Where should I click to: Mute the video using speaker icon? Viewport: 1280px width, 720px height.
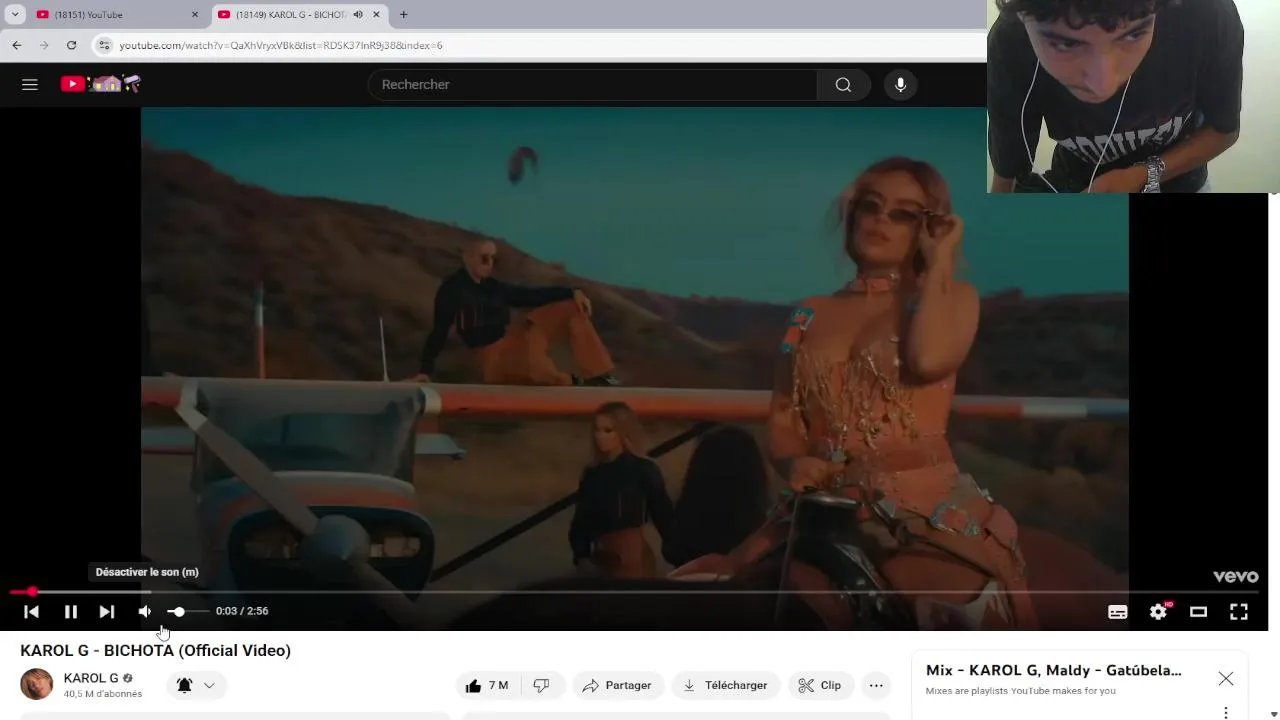[x=145, y=611]
